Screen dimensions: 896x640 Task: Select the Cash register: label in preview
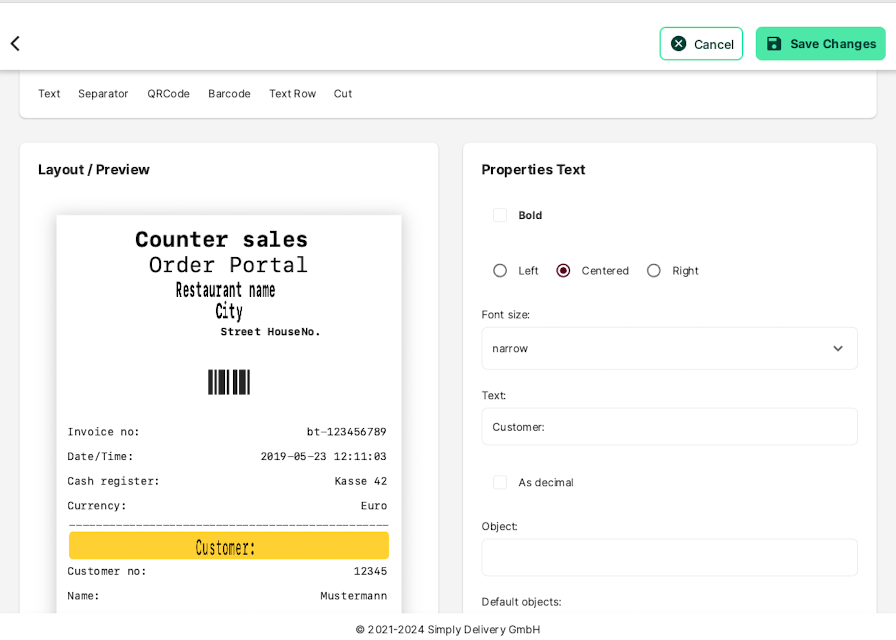(113, 481)
